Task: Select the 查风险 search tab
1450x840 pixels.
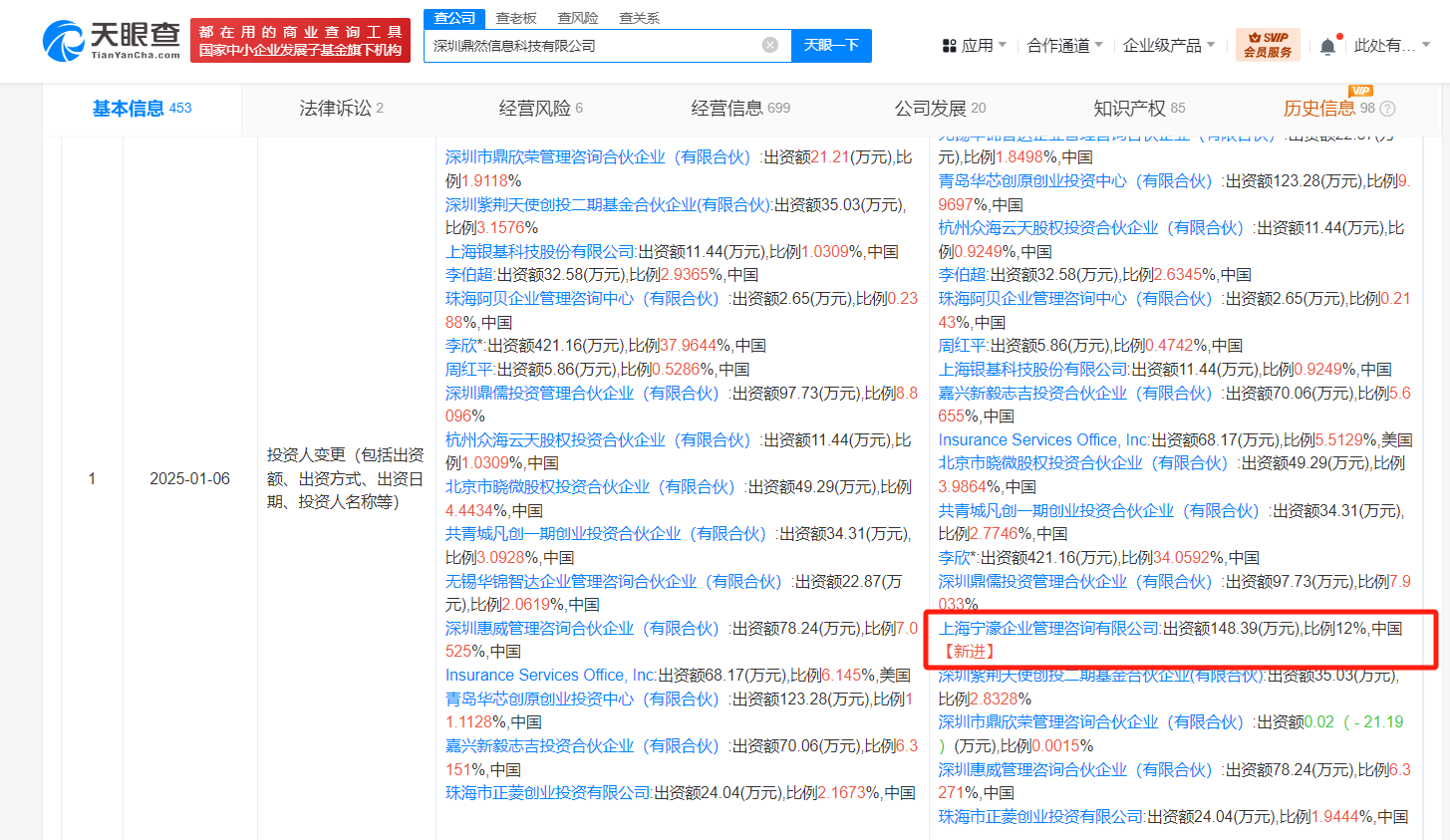Action: tap(578, 18)
